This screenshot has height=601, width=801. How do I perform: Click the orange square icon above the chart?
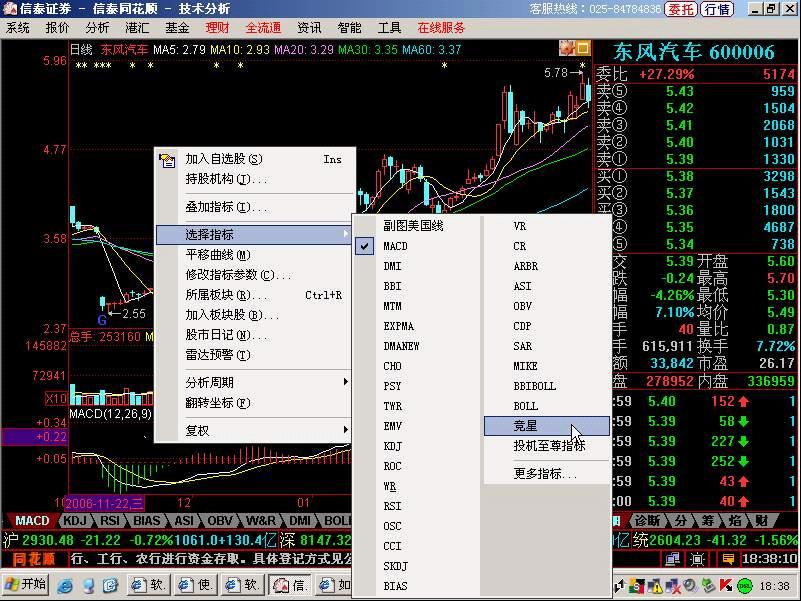click(x=583, y=49)
